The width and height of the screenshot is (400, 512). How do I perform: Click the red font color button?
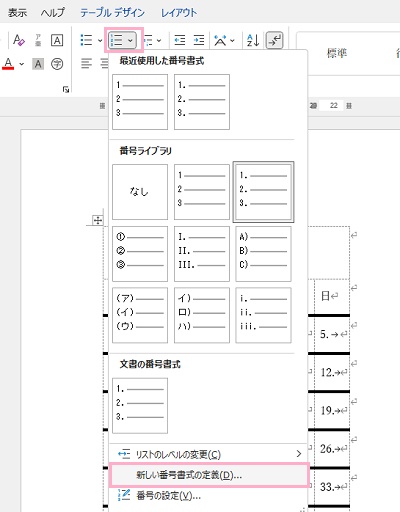[x=9, y=63]
